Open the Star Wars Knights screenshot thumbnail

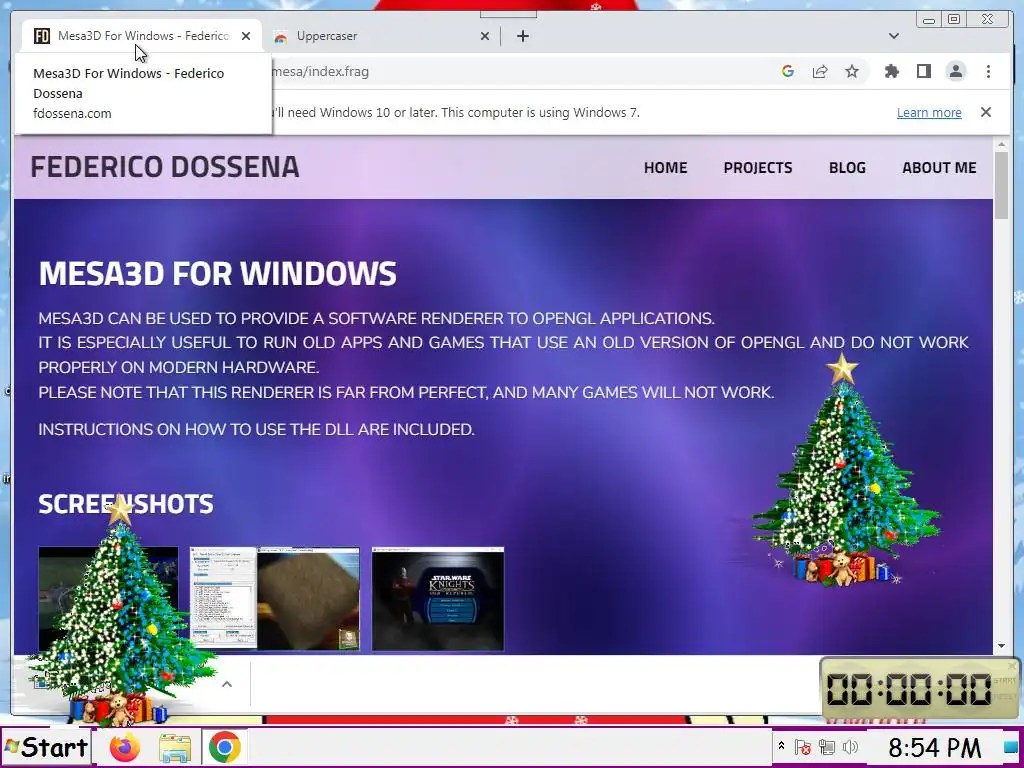438,599
